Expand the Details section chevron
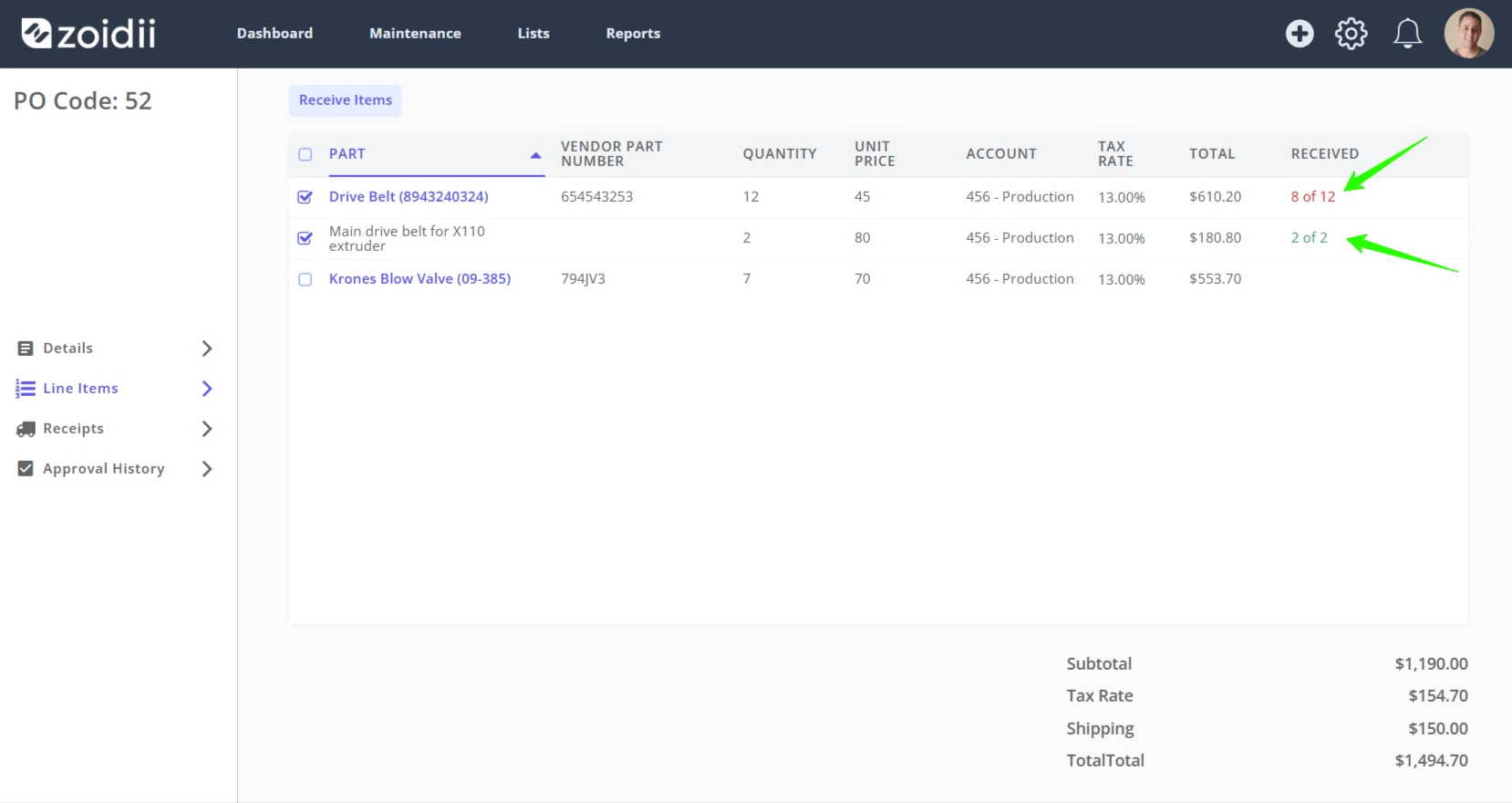Screen dimensions: 1512x803 [207, 349]
